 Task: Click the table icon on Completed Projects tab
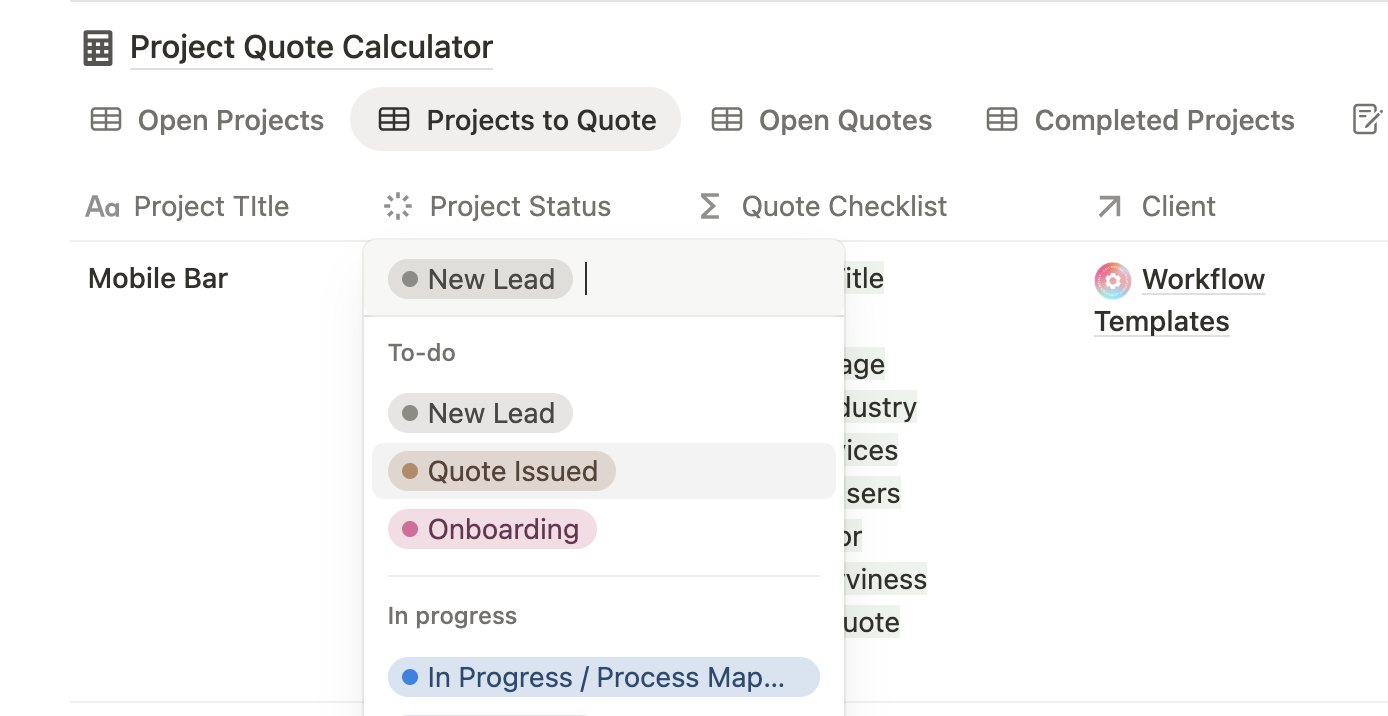click(1002, 121)
